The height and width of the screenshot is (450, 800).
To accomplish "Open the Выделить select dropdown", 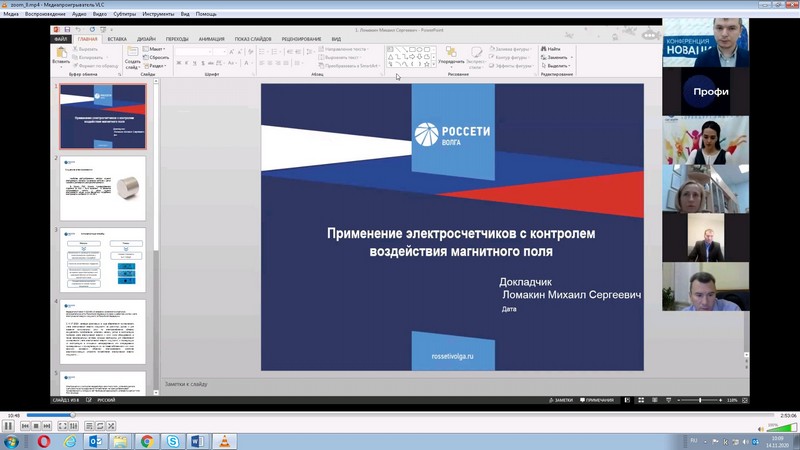I will pyautogui.click(x=556, y=66).
